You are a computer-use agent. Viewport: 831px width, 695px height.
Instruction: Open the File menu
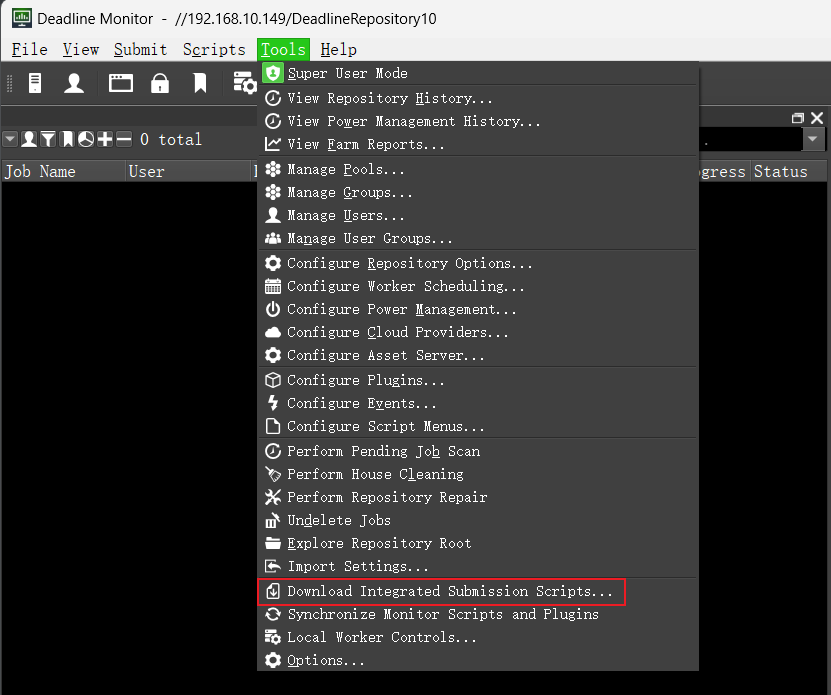coord(30,50)
